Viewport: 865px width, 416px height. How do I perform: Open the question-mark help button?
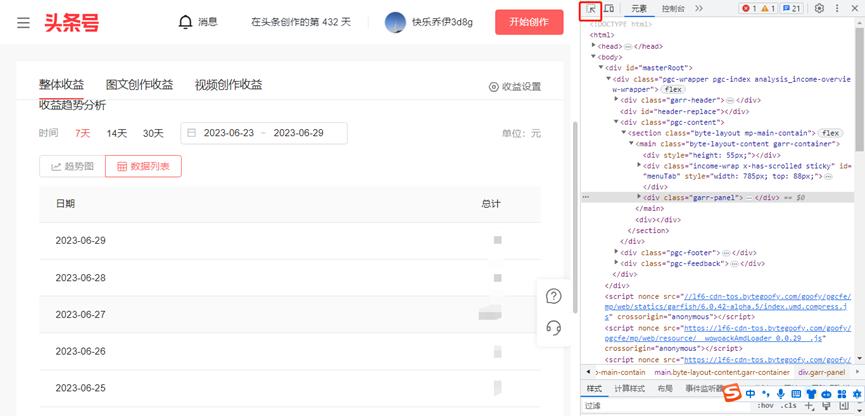click(553, 296)
